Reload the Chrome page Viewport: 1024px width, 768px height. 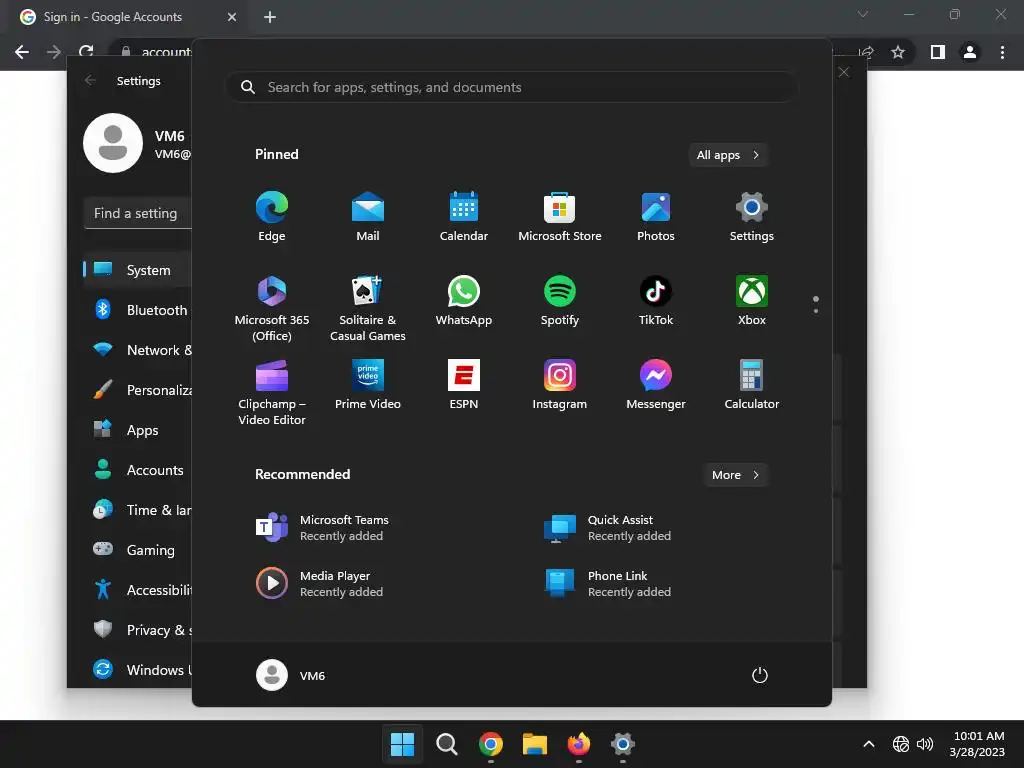tap(86, 52)
